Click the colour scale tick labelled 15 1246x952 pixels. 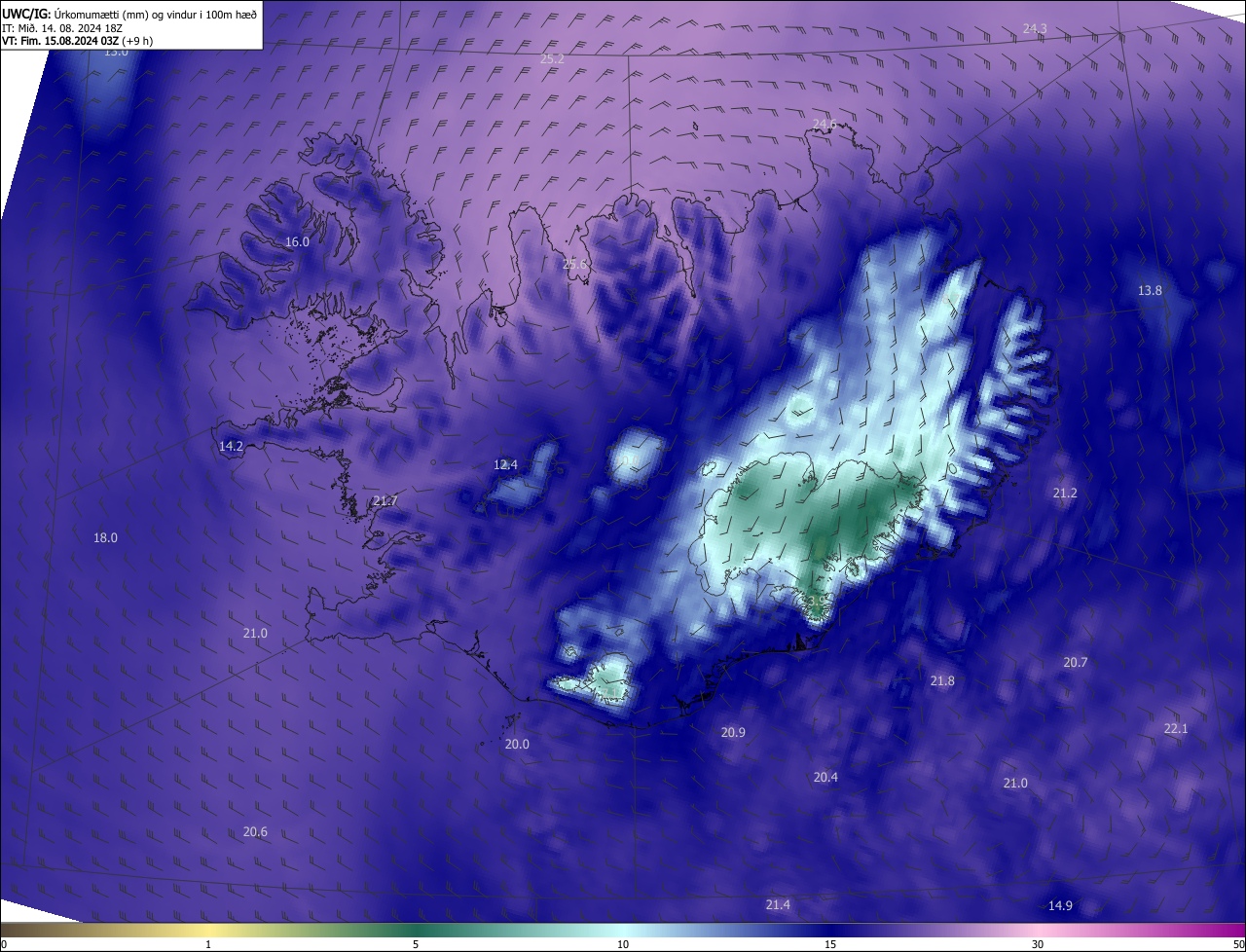point(830,945)
